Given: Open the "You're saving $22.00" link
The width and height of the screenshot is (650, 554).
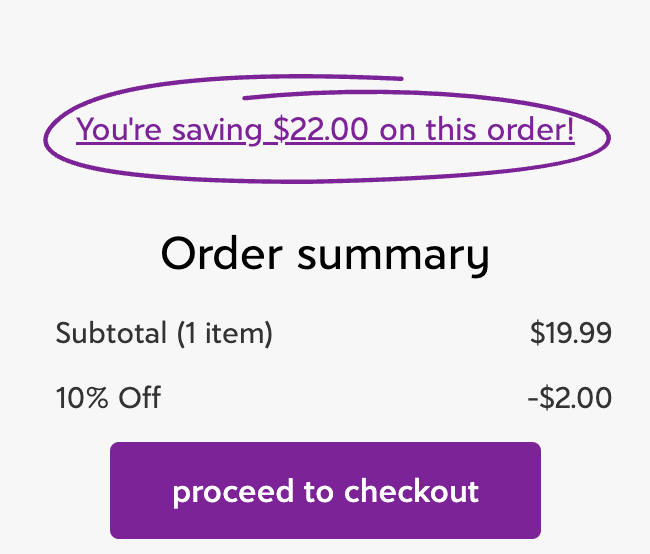Looking at the screenshot, I should [x=325, y=130].
